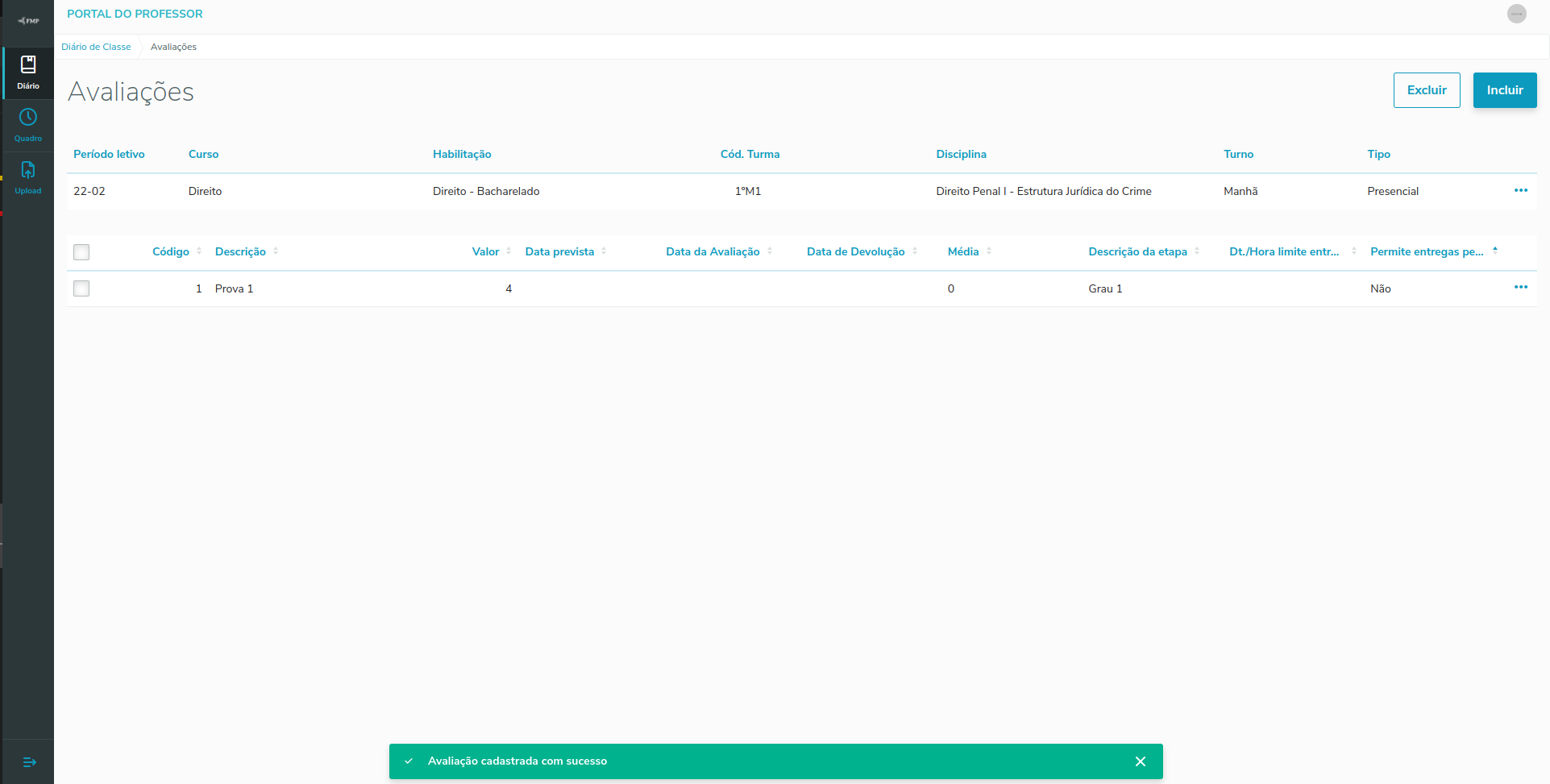Check the Prova 1 row checkbox
This screenshot has width=1550, height=784.
(81, 288)
